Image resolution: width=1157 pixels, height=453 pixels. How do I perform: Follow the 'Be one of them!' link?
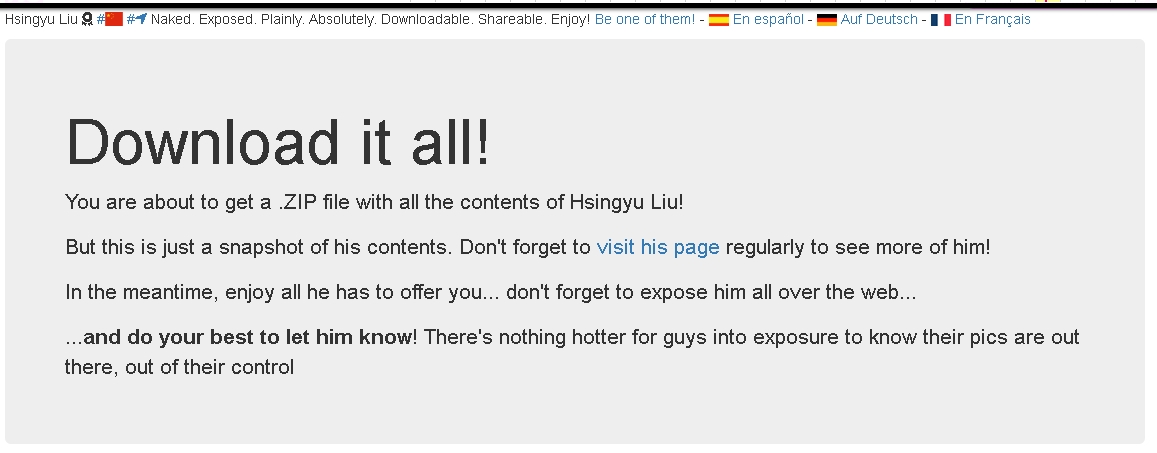pyautogui.click(x=645, y=20)
